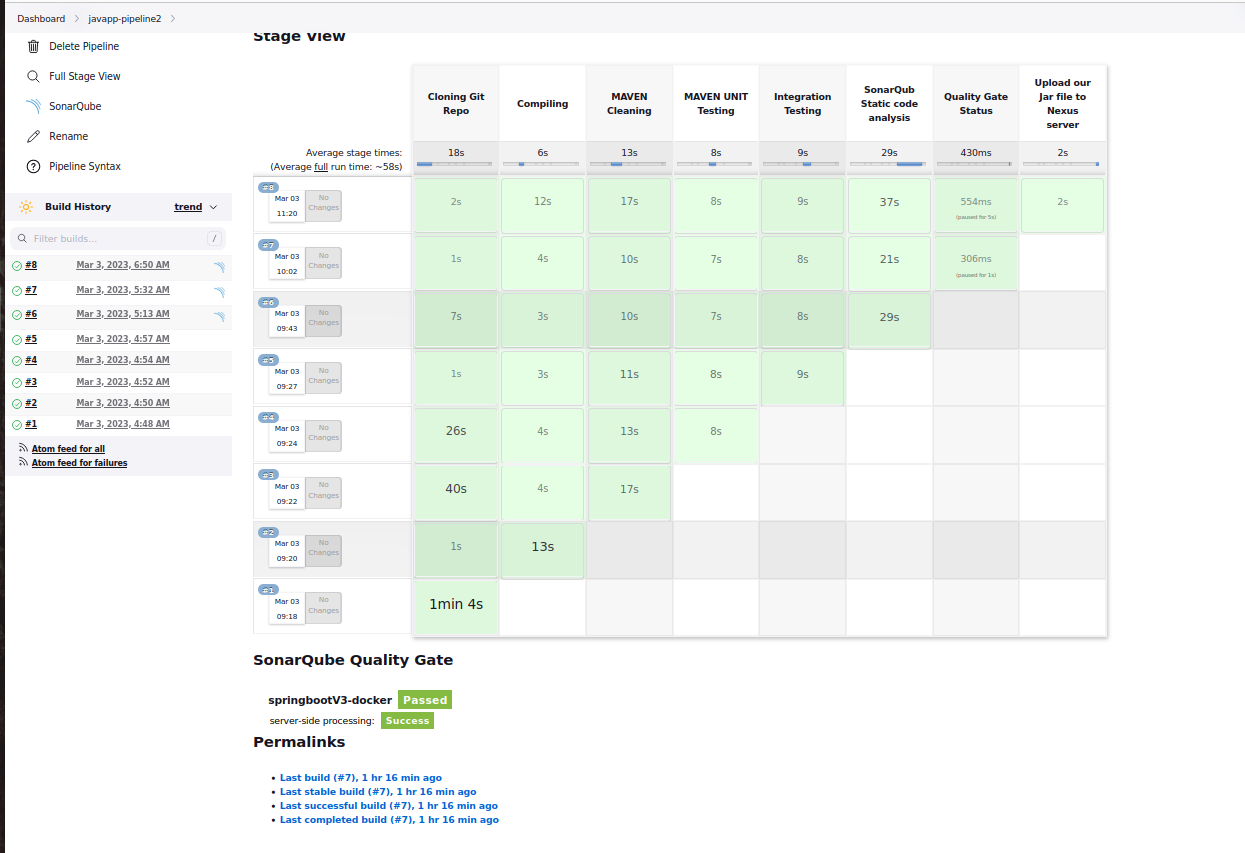Click No Changes box for build #7
The width and height of the screenshot is (1245, 853).
(x=323, y=264)
